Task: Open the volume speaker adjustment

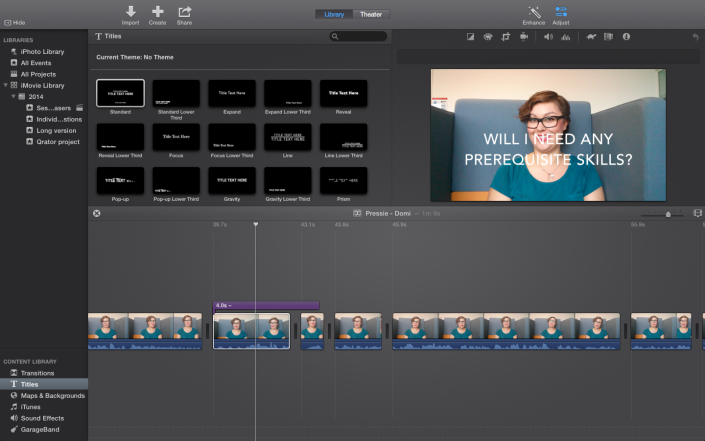Action: point(548,37)
